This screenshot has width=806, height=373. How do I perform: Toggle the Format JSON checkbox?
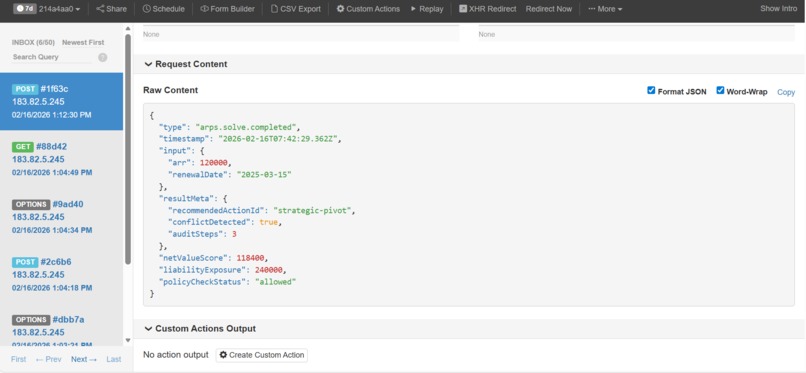(x=651, y=90)
